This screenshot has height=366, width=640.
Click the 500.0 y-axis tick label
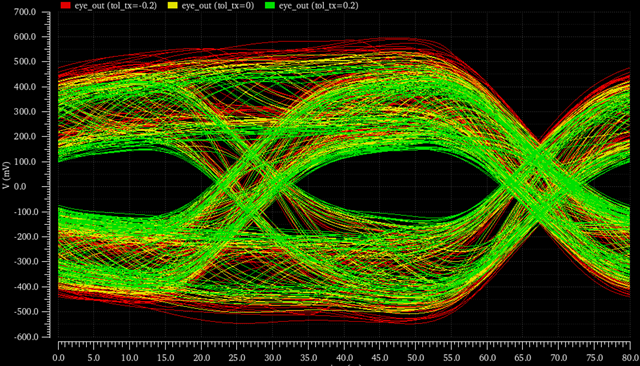26,62
